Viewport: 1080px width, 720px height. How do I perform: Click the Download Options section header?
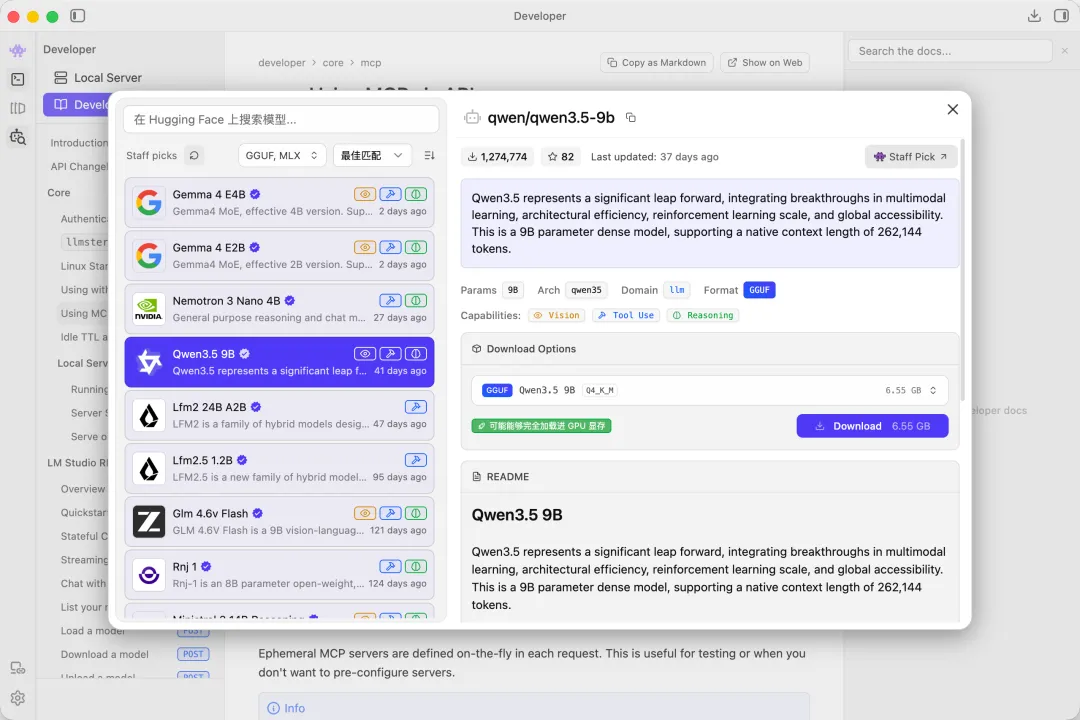pyautogui.click(x=709, y=349)
